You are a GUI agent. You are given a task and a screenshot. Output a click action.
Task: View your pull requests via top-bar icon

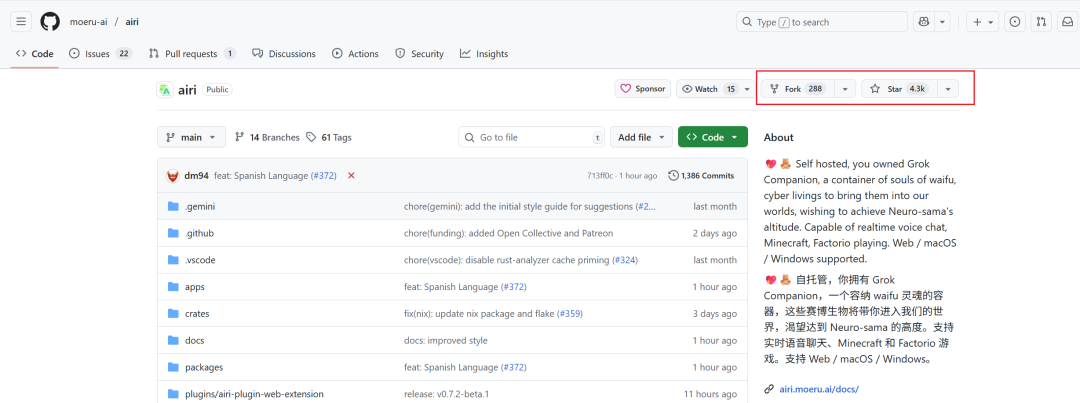click(x=1041, y=22)
